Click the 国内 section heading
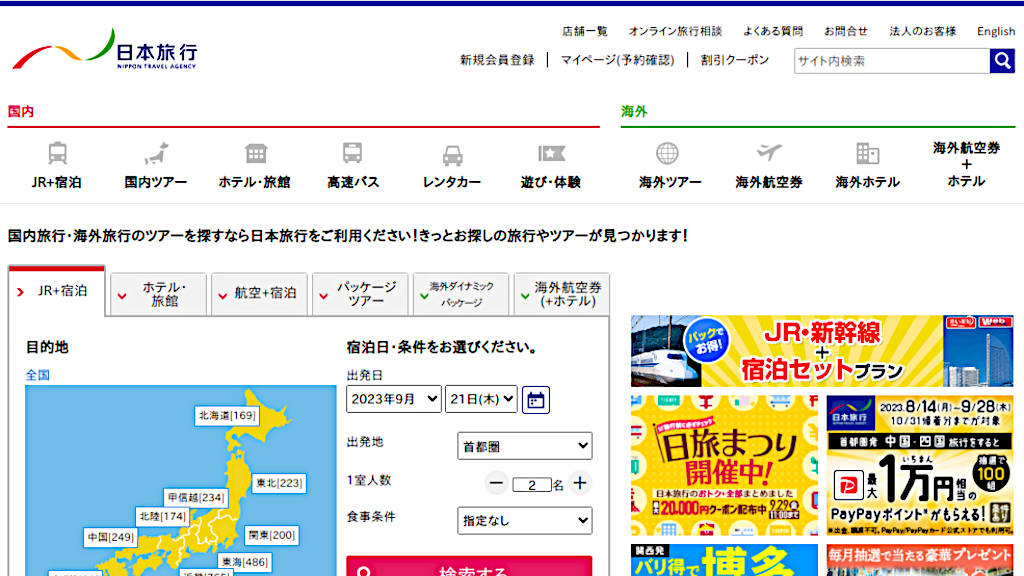Viewport: 1024px width, 576px height. pyautogui.click(x=21, y=112)
